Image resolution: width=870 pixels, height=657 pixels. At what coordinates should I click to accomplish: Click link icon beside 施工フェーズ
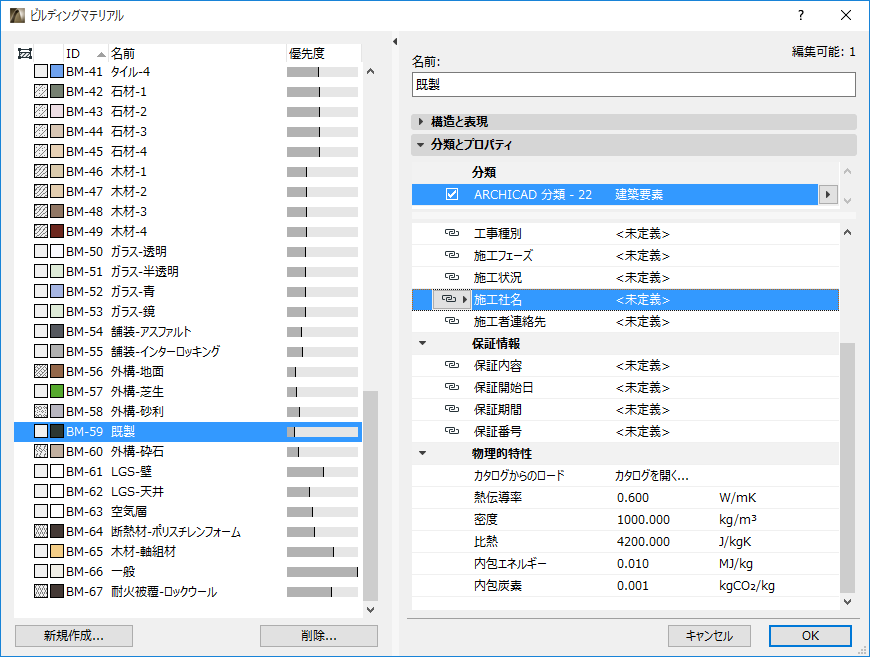(452, 255)
